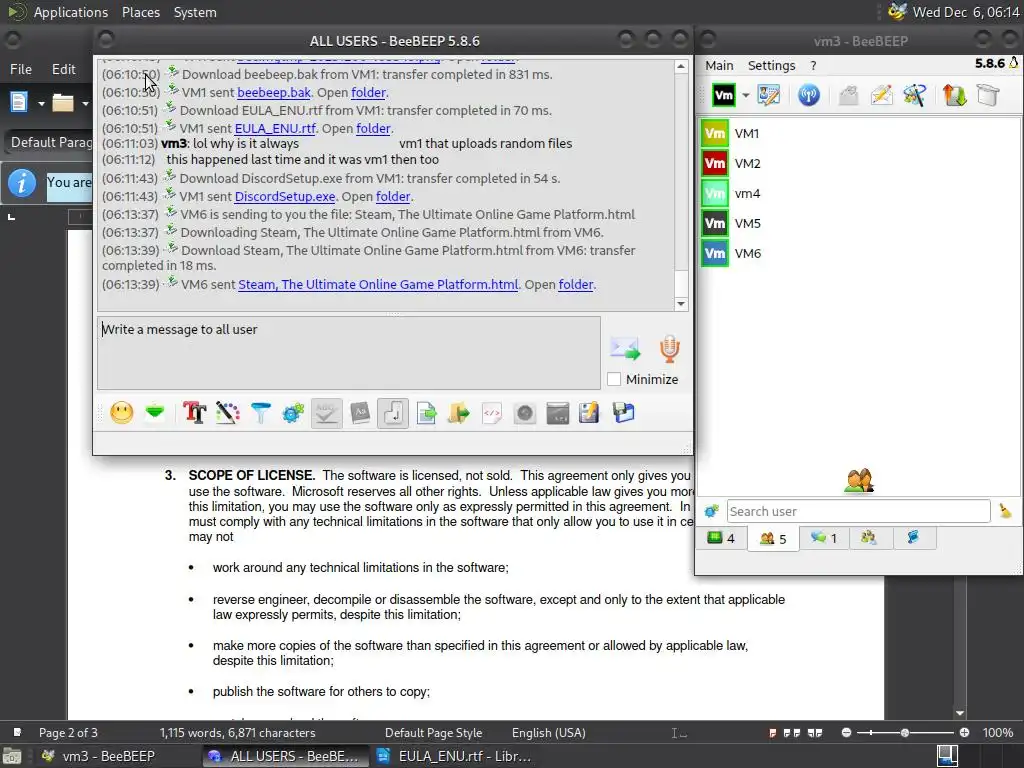
Task: Open the LibreOffice File menu
Action: point(20,69)
